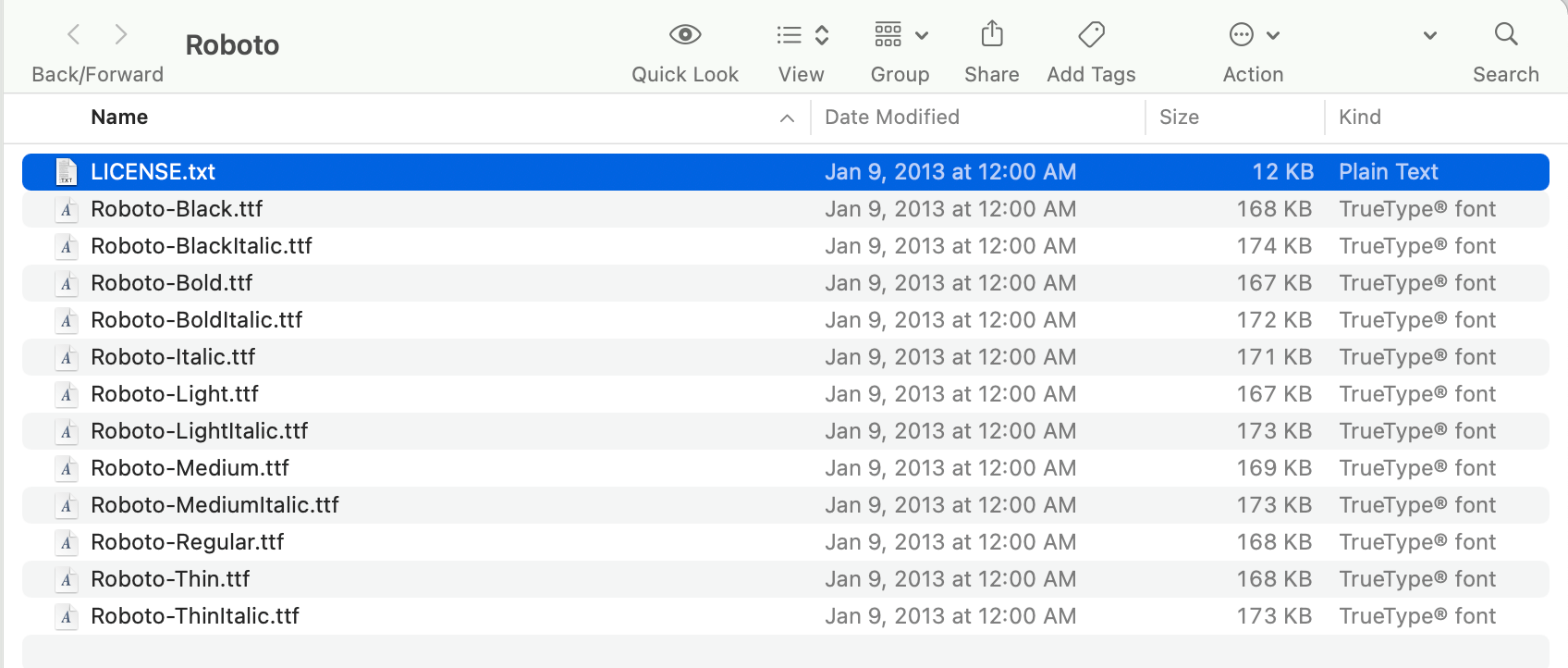
Task: Click the 172 KB size of Roboto-BoldItalic.ttf
Action: point(1274,320)
